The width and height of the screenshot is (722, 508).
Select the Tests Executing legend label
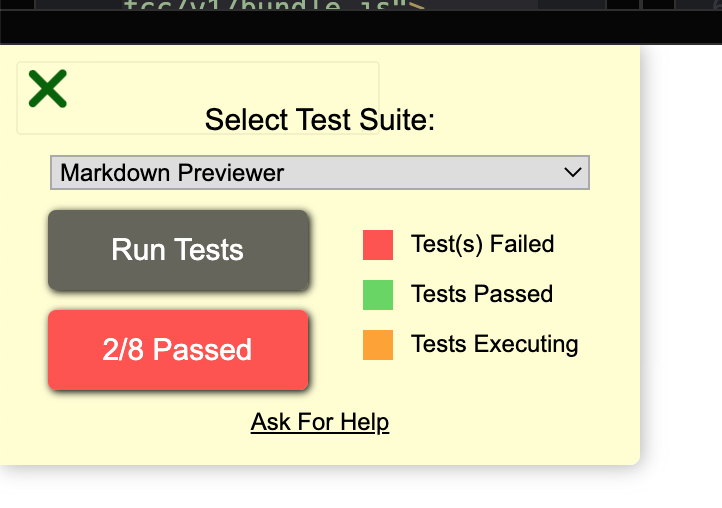(495, 344)
